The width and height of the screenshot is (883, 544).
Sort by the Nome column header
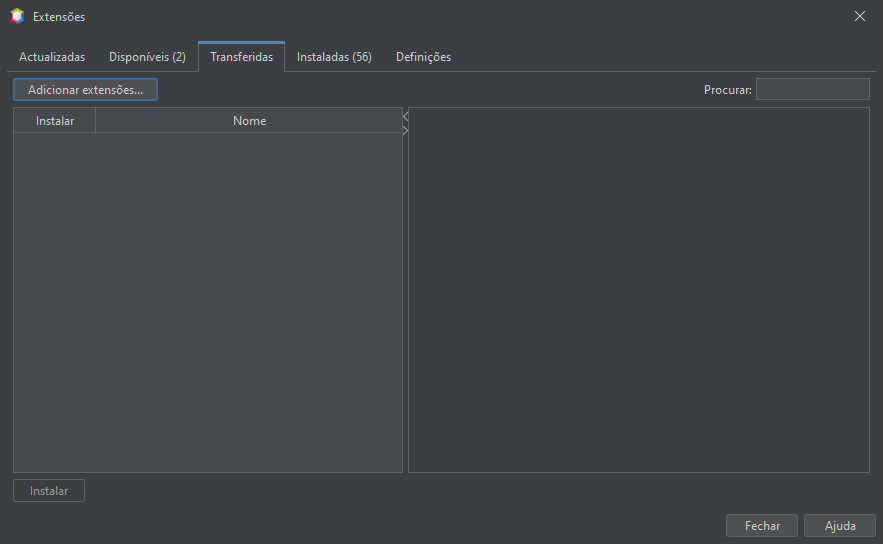tap(249, 121)
